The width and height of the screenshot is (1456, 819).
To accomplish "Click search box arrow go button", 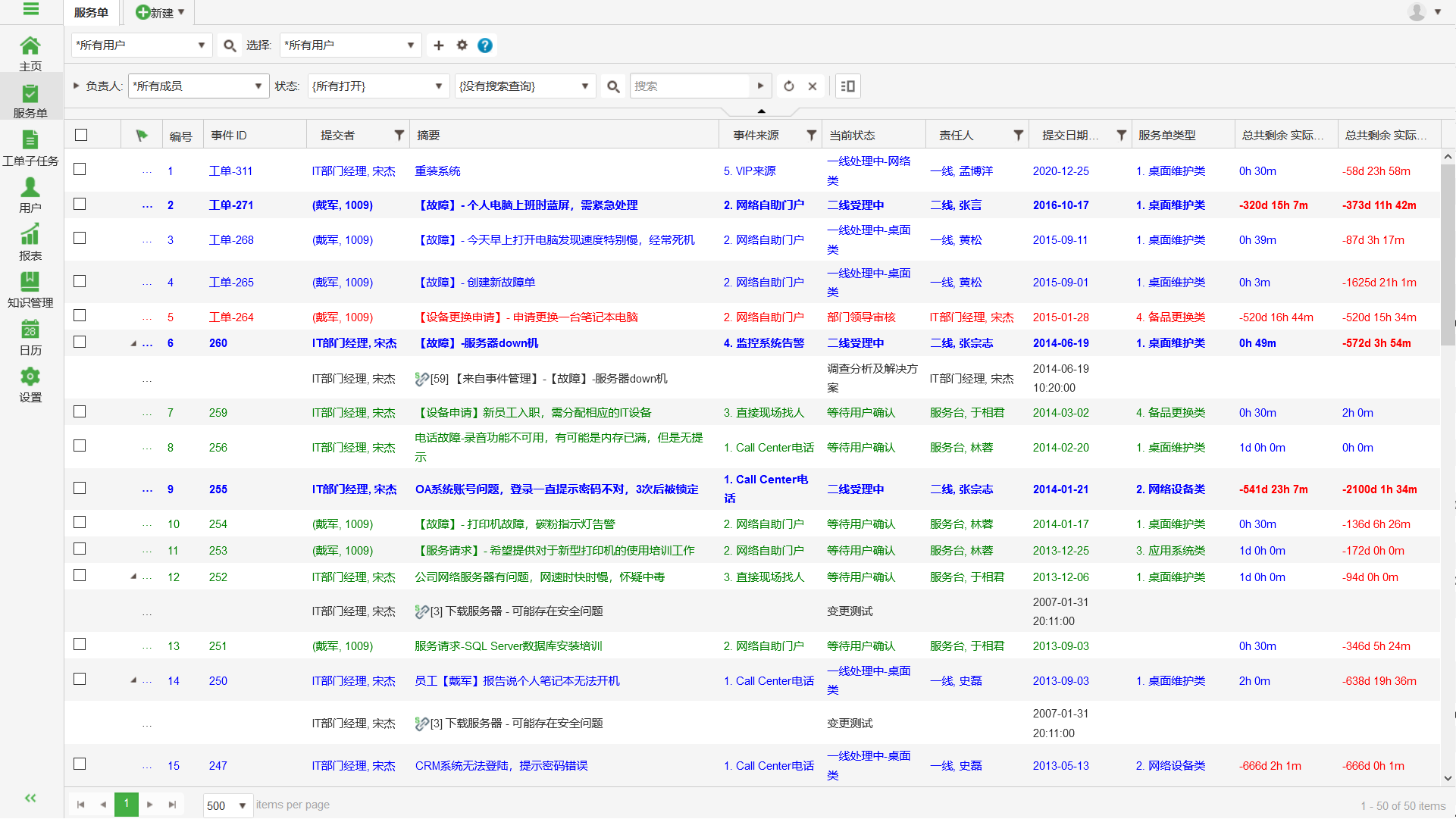I will coord(760,86).
